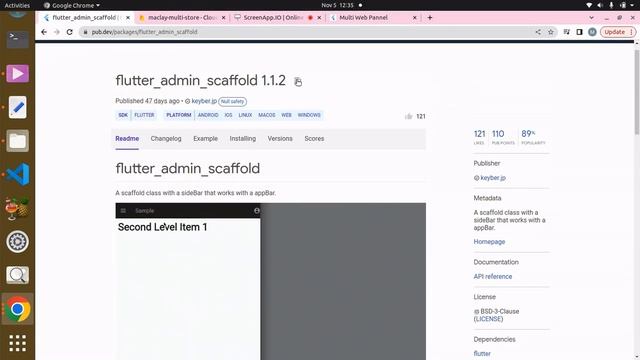Reload the pub.dev page

pos(69,32)
